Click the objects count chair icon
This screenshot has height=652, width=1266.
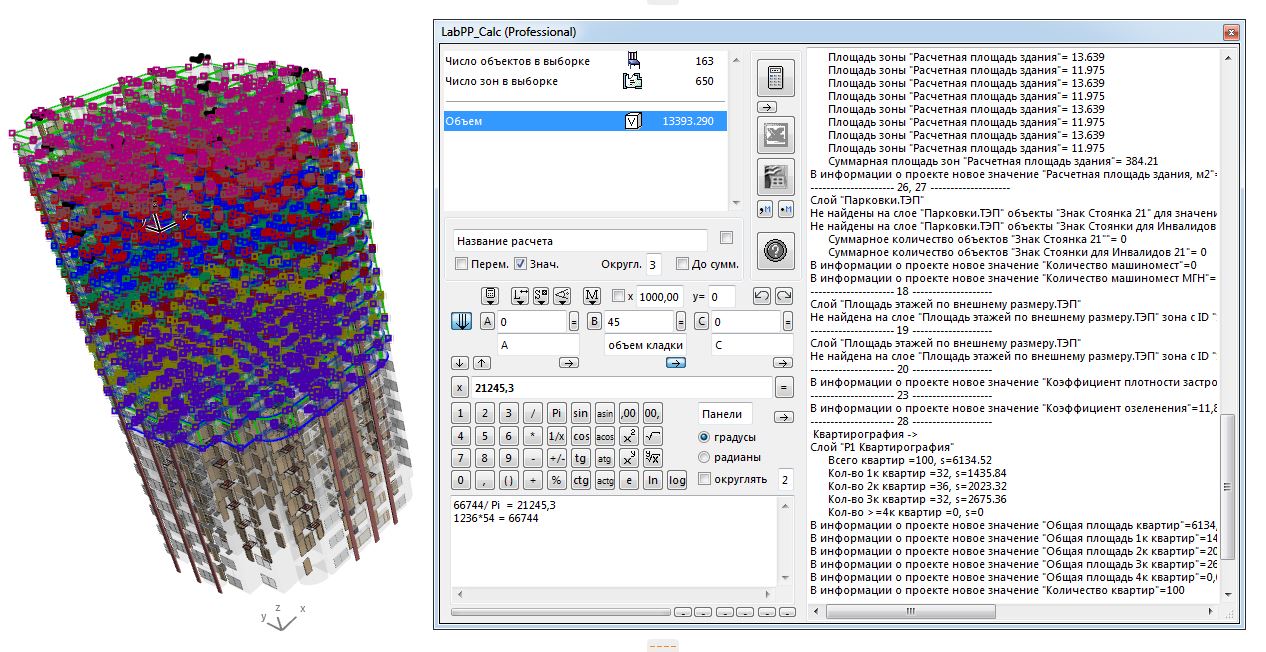click(x=632, y=60)
